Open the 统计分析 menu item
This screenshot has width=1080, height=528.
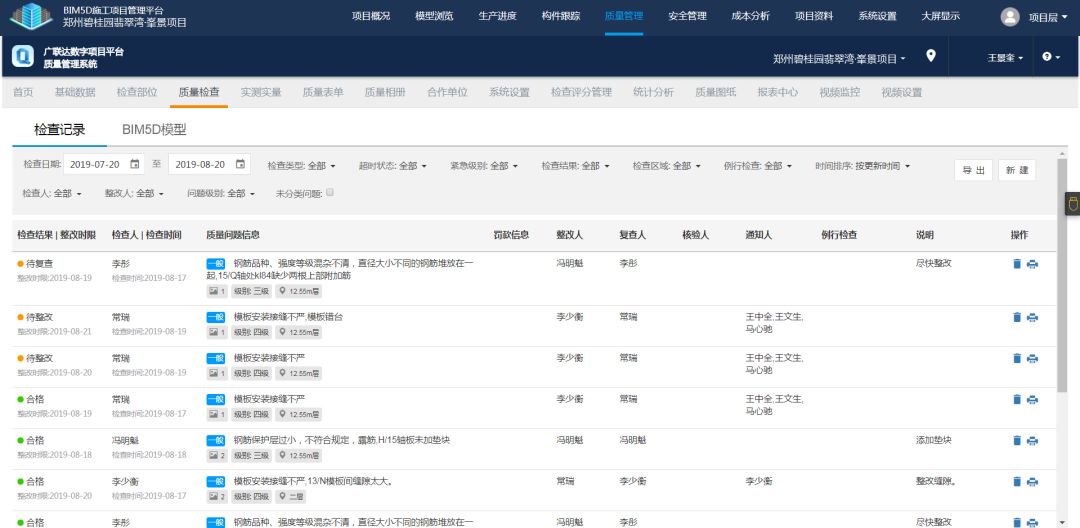653,92
